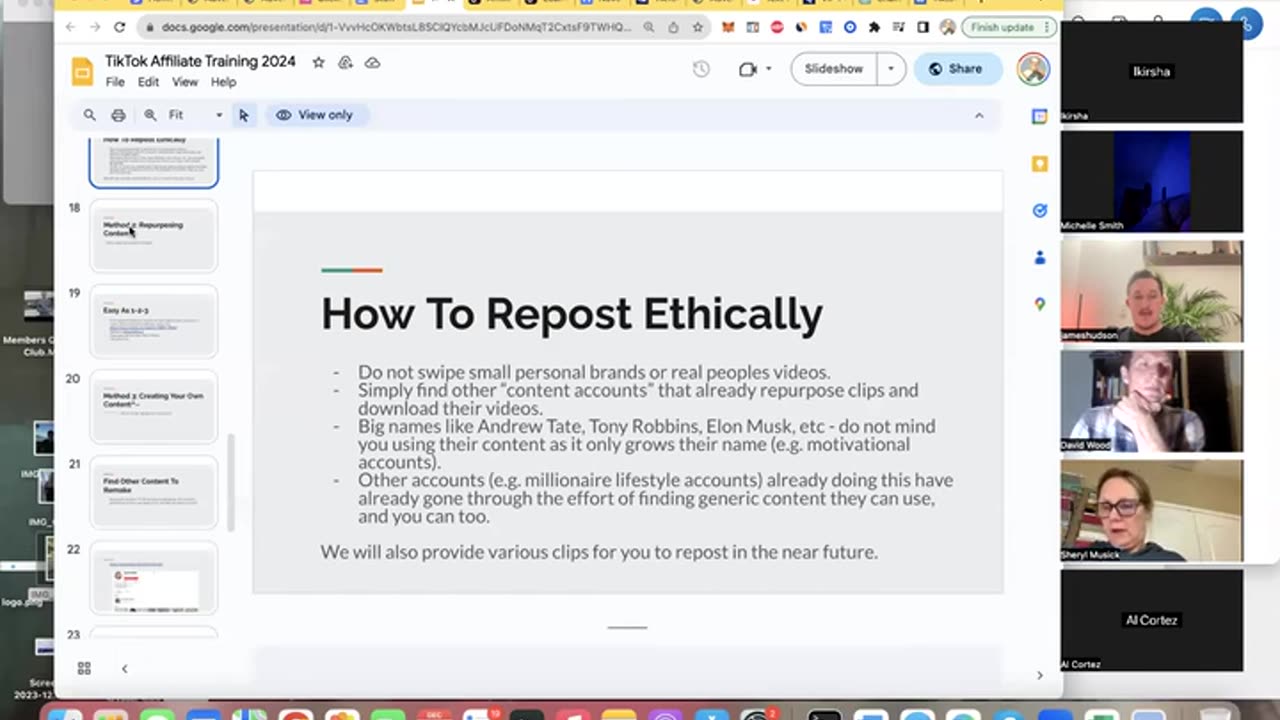The height and width of the screenshot is (720, 1280).
Task: Open Contacts side panel icon
Action: pyautogui.click(x=1040, y=257)
